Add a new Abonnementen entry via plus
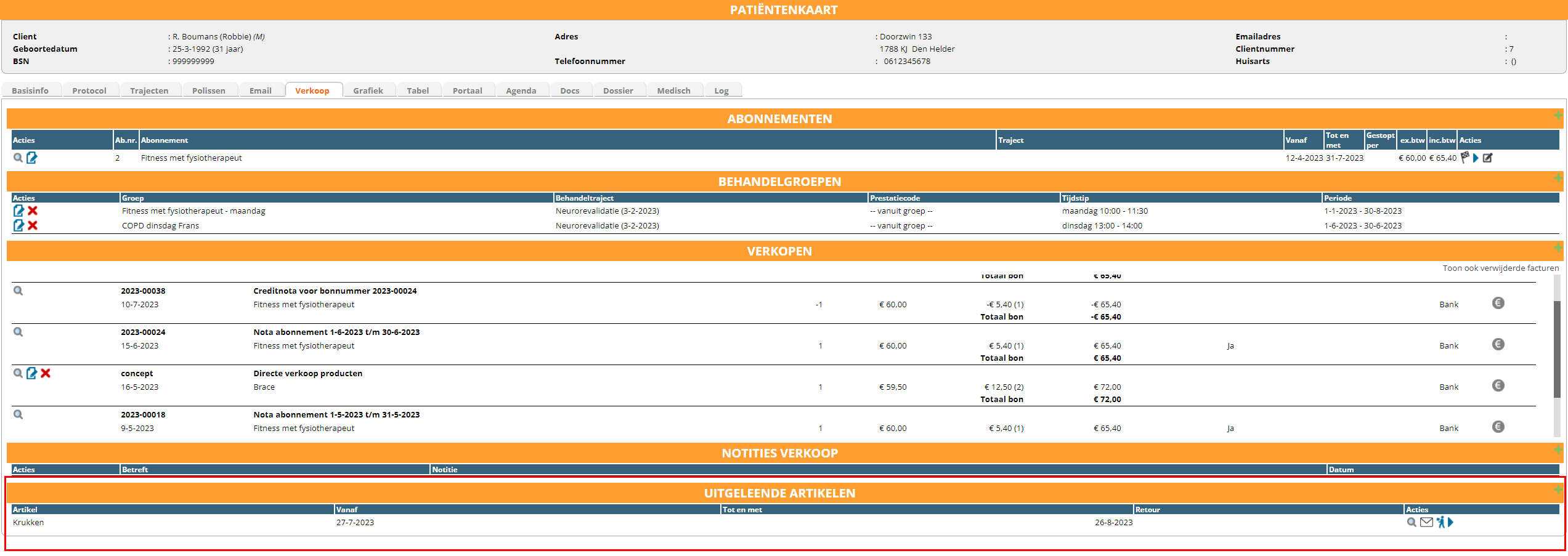Screen dimensions: 1568x556 (1558, 115)
